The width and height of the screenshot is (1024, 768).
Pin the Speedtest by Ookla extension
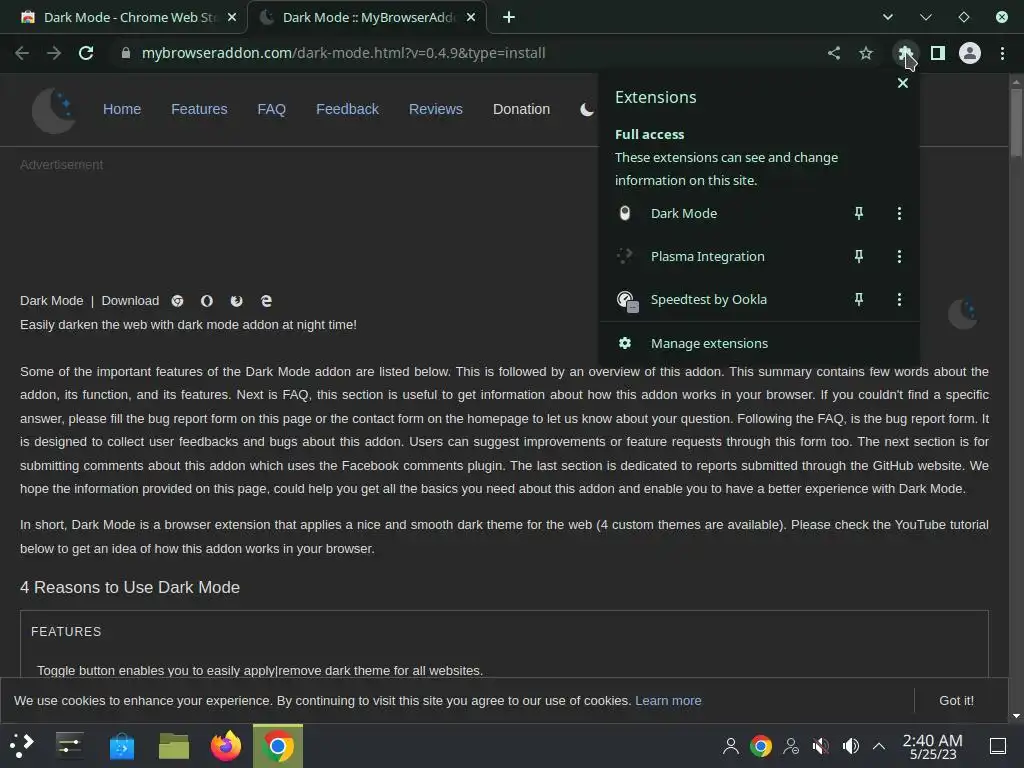[x=859, y=300]
